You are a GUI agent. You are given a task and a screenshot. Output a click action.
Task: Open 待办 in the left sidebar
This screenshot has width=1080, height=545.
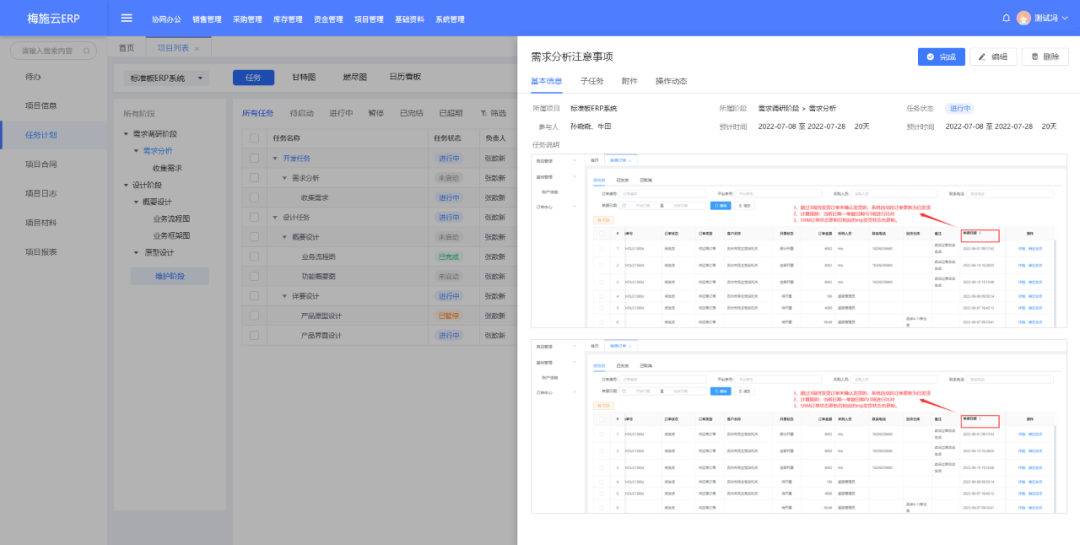point(33,76)
